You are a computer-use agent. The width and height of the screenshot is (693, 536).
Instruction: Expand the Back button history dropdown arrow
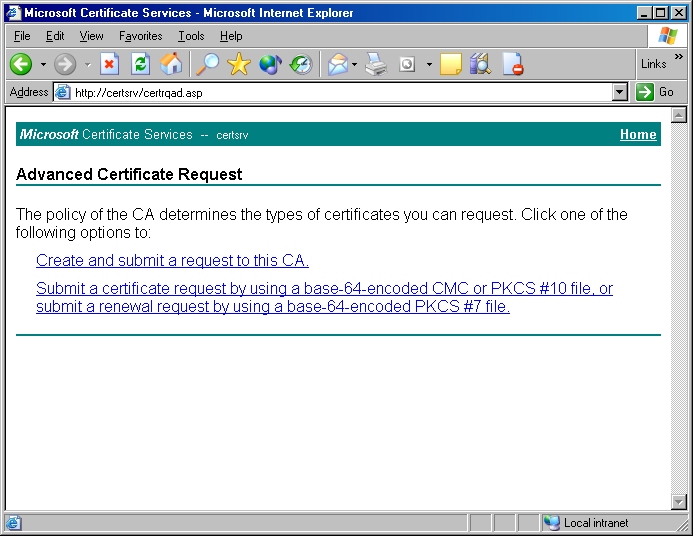[43, 64]
